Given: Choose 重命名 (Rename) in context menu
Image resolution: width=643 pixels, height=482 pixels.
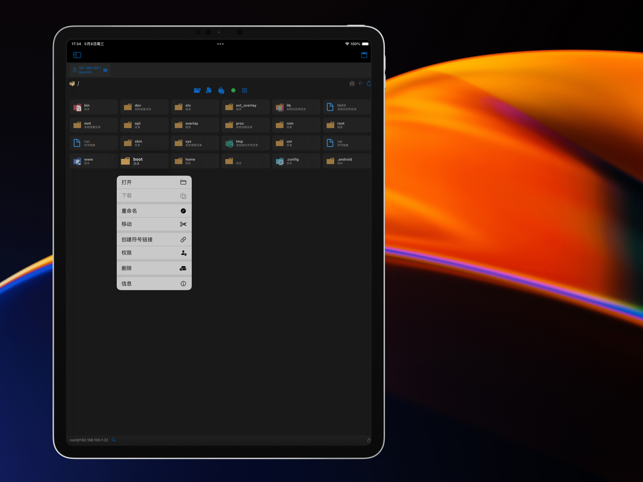Looking at the screenshot, I should (154, 211).
